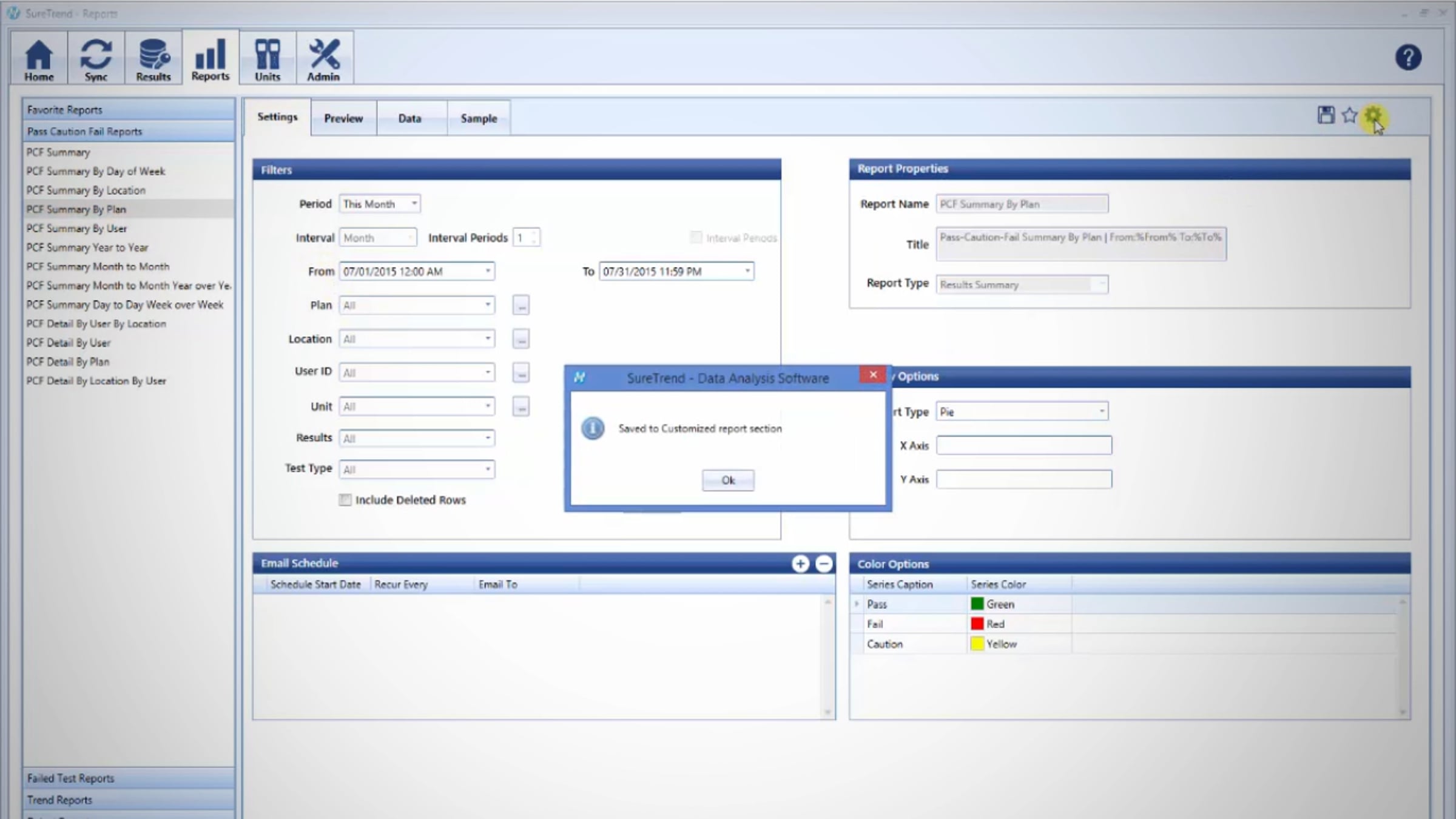Go to the Home section
The width and height of the screenshot is (1456, 819).
pyautogui.click(x=39, y=58)
